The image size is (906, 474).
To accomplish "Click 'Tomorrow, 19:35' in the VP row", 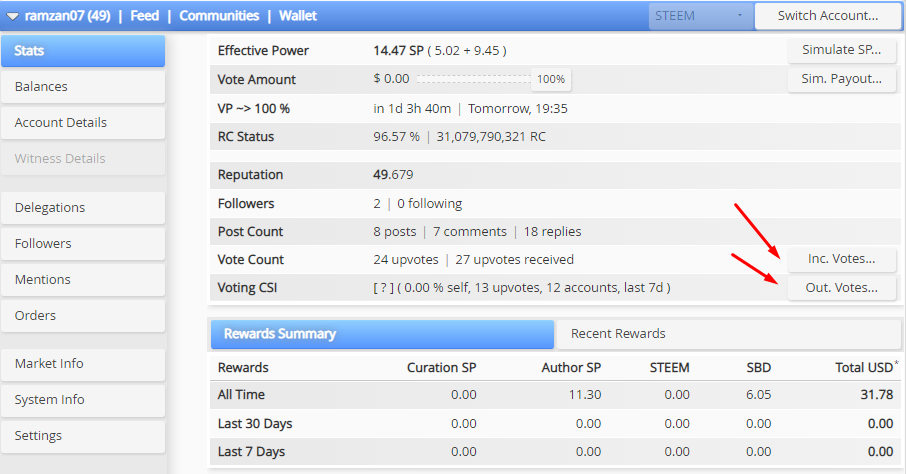I will 518,109.
